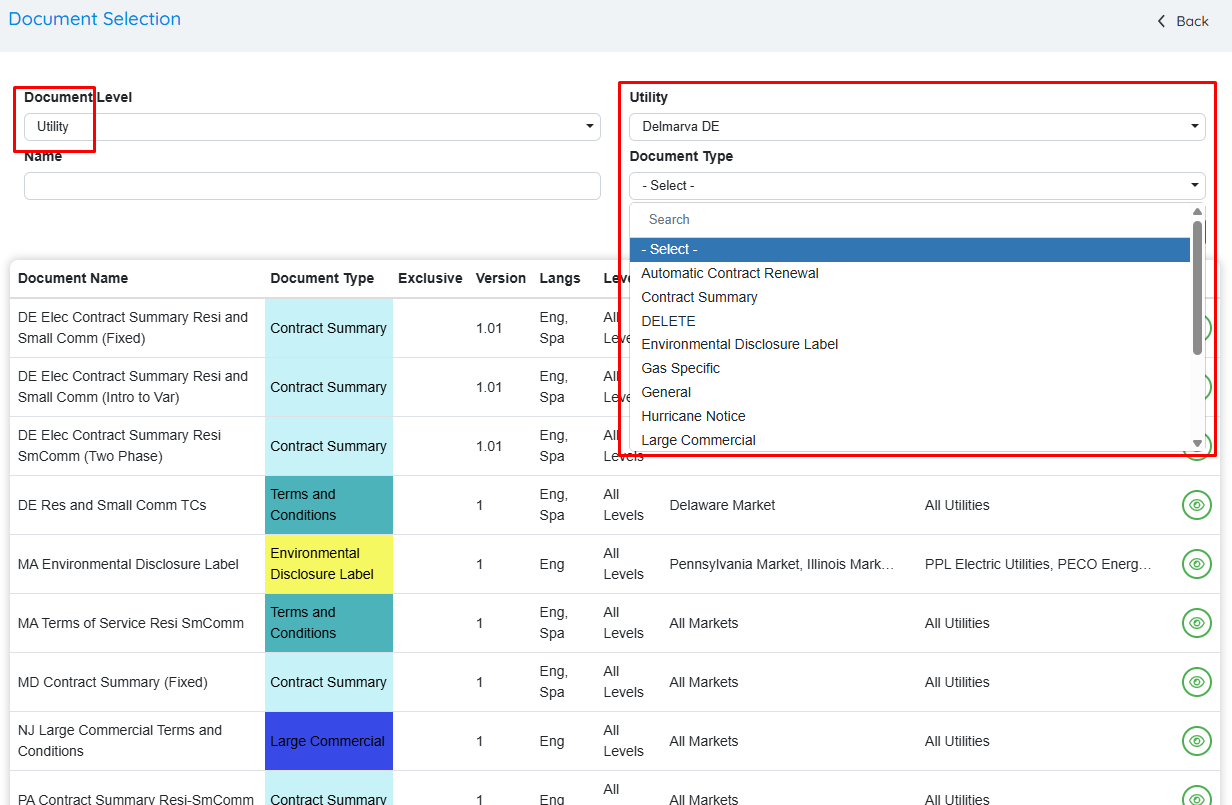This screenshot has width=1232, height=805.
Task: Click 'MA Environmental Disclosure Label' document name
Action: click(x=128, y=564)
